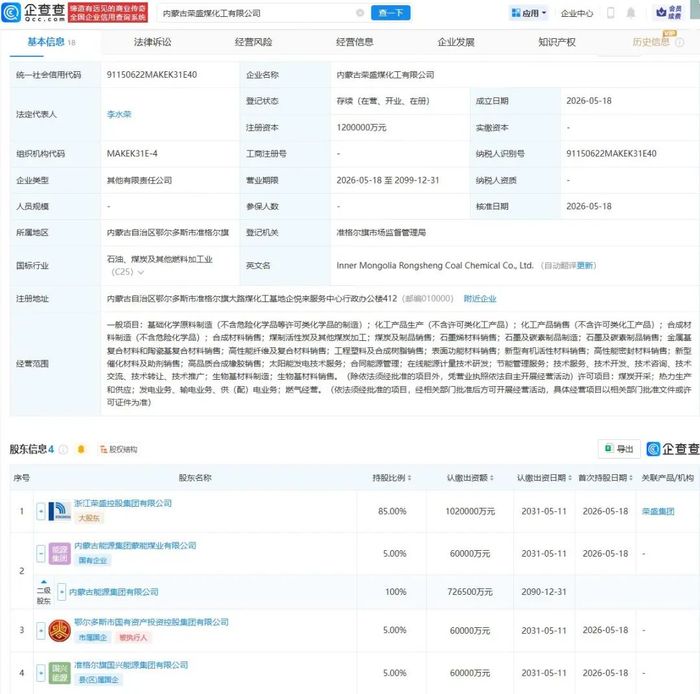Collapse the 二级股东 up arrow
Viewport: 700px width, 694px height.
click(x=43, y=582)
